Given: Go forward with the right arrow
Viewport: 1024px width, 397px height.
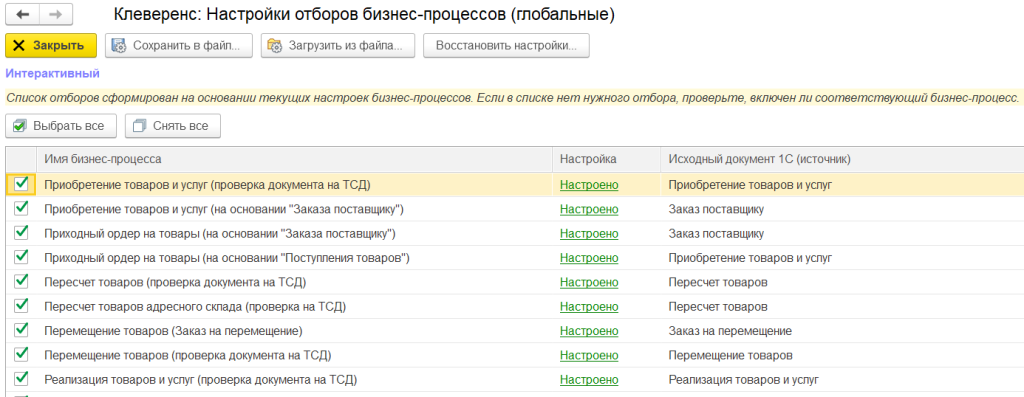Looking at the screenshot, I should click(x=56, y=14).
